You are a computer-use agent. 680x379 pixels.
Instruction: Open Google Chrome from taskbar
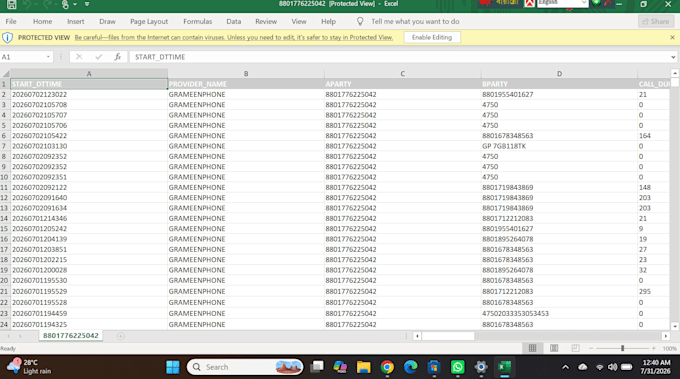click(387, 367)
